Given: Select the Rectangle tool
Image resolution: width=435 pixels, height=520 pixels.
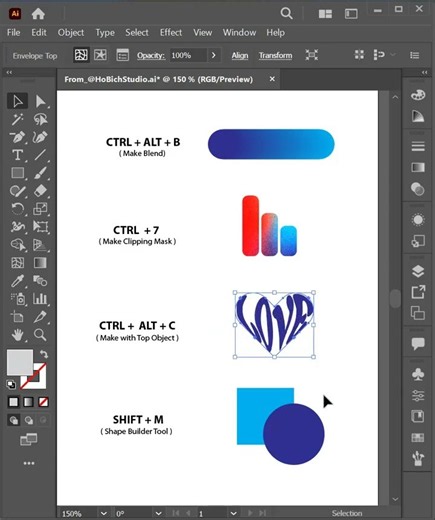Looking at the screenshot, I should [17, 173].
